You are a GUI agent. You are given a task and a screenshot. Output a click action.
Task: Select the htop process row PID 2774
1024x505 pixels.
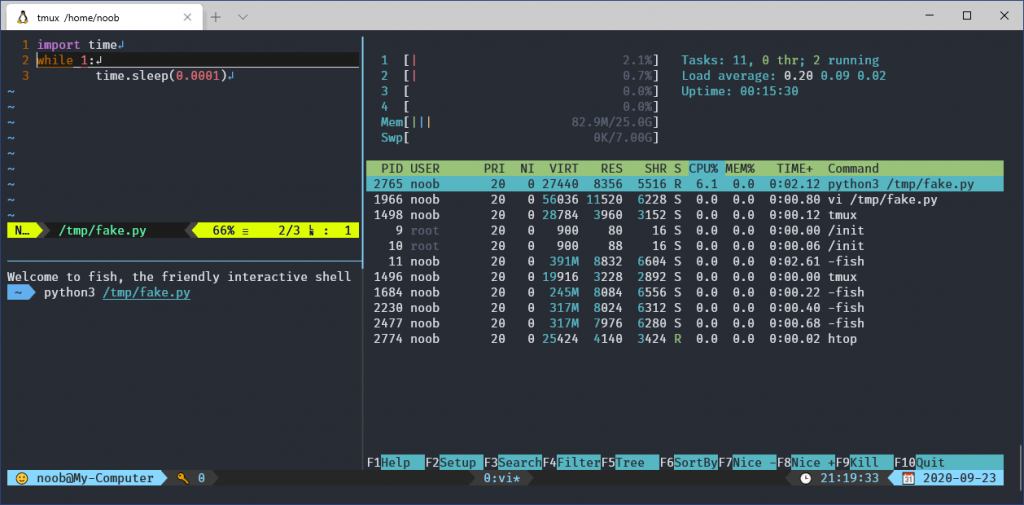pyautogui.click(x=684, y=339)
